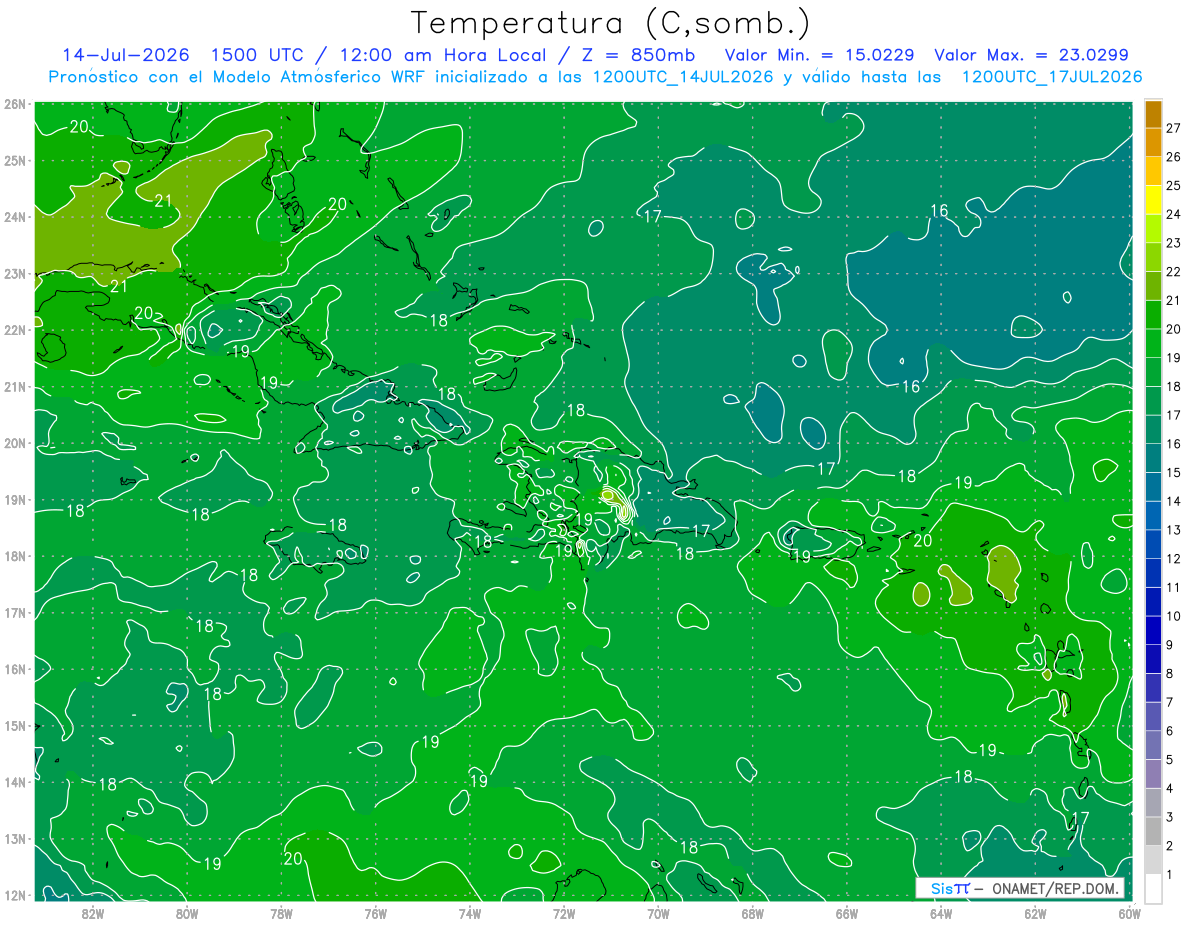
Task: Click the "16N" latitude axis label
Action: 14,669
